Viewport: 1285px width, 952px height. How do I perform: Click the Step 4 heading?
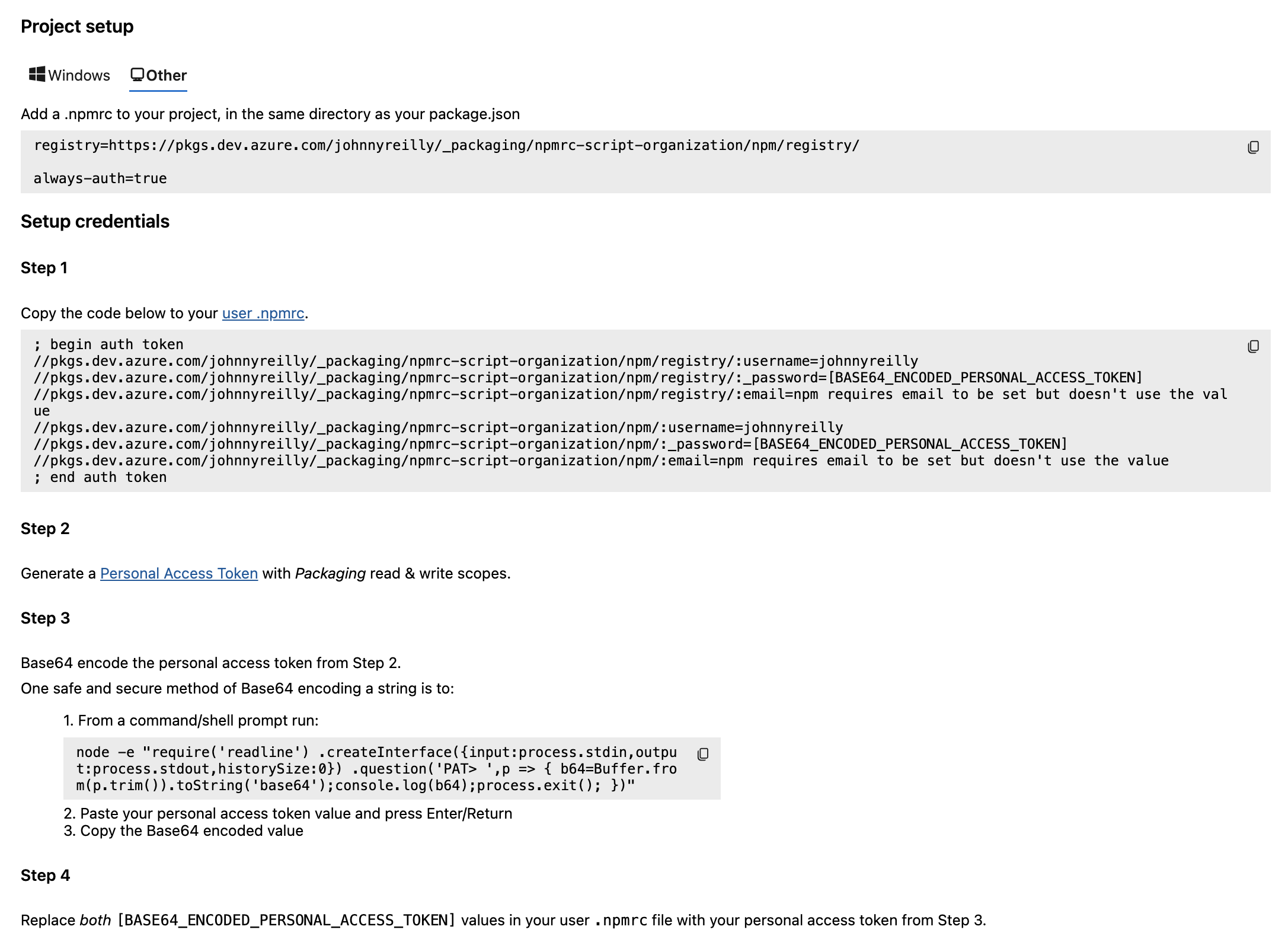coord(45,875)
